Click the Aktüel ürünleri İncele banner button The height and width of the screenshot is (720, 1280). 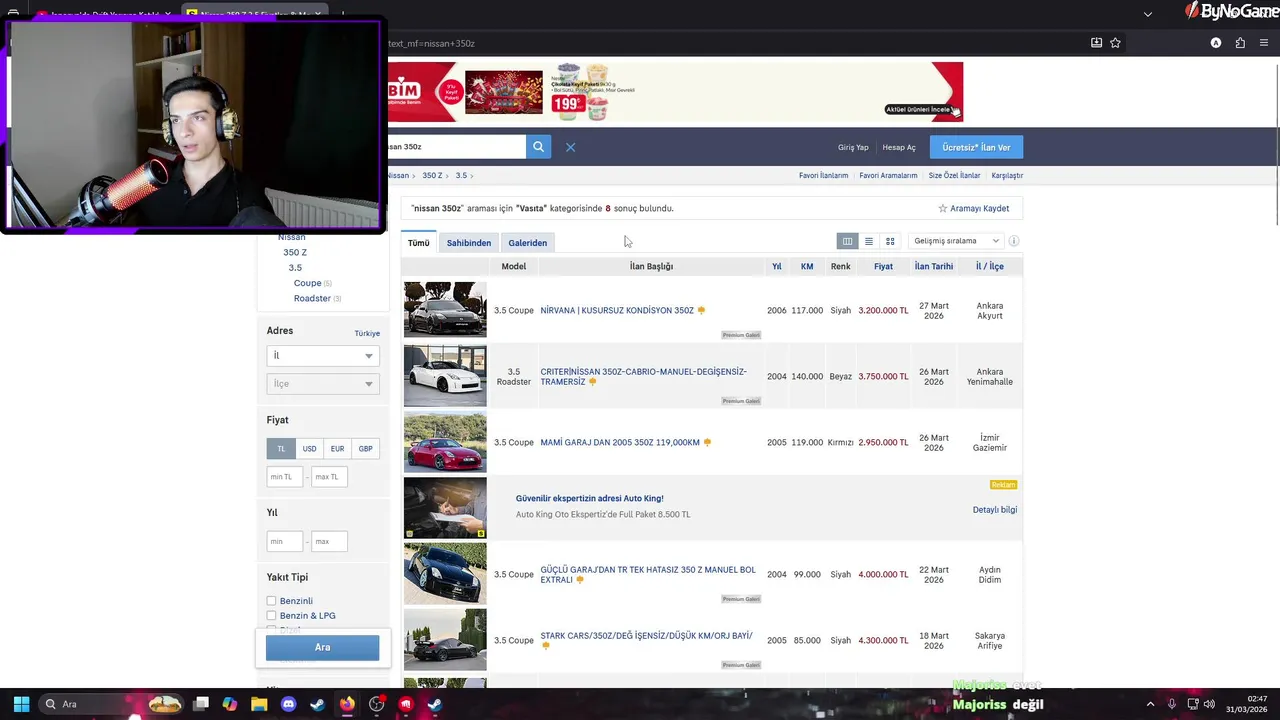point(919,109)
